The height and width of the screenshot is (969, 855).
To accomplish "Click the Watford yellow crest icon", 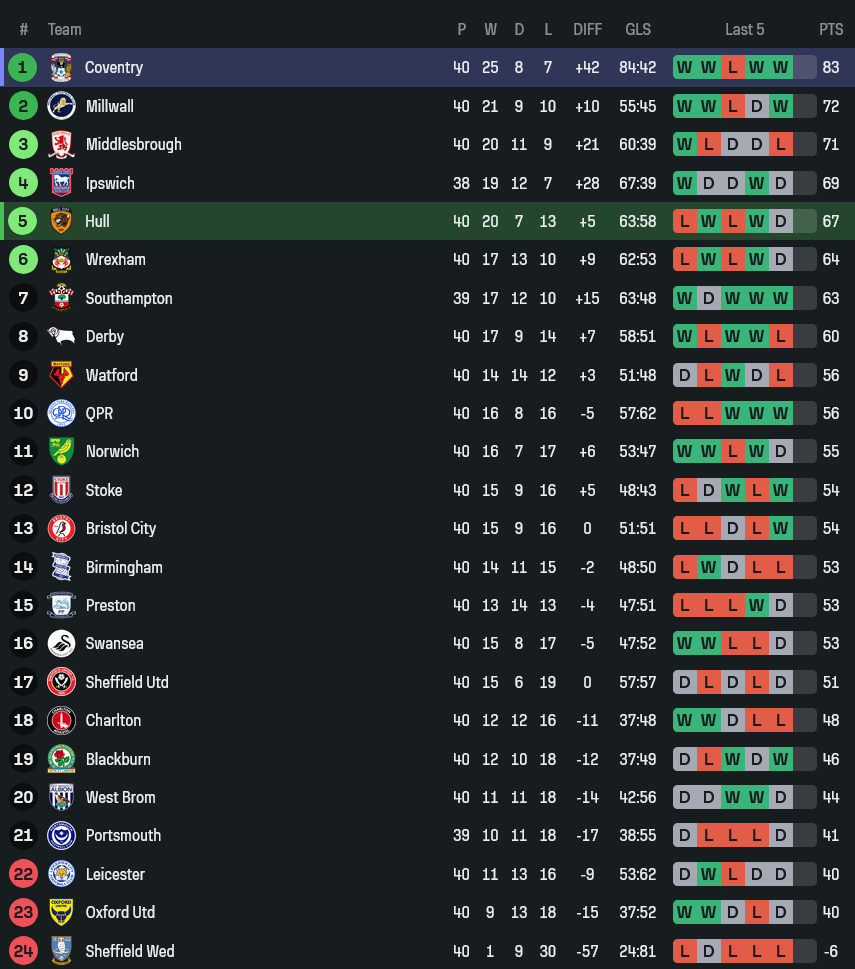I will click(61, 375).
